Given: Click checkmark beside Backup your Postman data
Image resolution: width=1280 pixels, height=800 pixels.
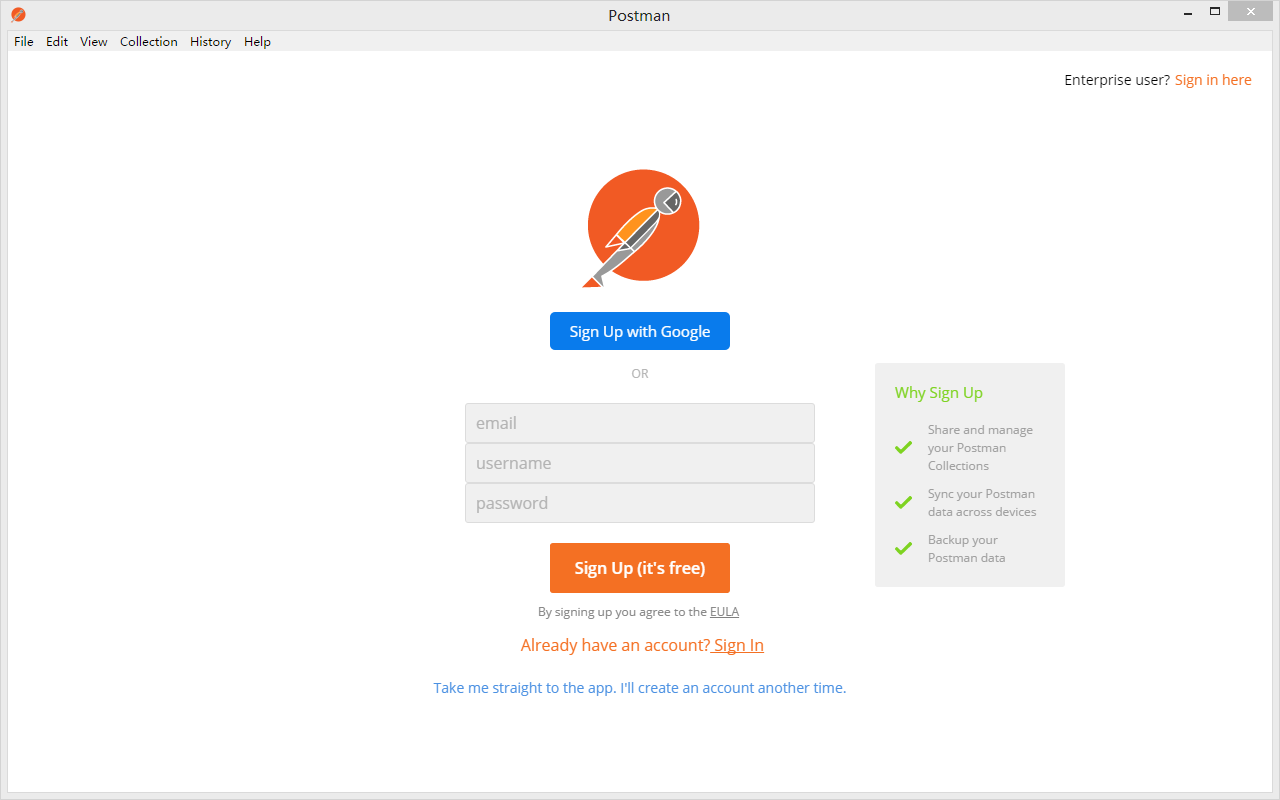Looking at the screenshot, I should pyautogui.click(x=903, y=548).
